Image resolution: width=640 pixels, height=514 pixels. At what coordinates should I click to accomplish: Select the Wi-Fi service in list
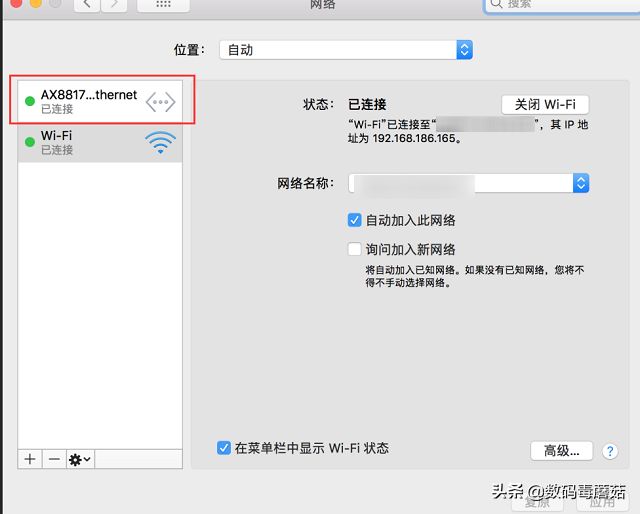pyautogui.click(x=100, y=142)
